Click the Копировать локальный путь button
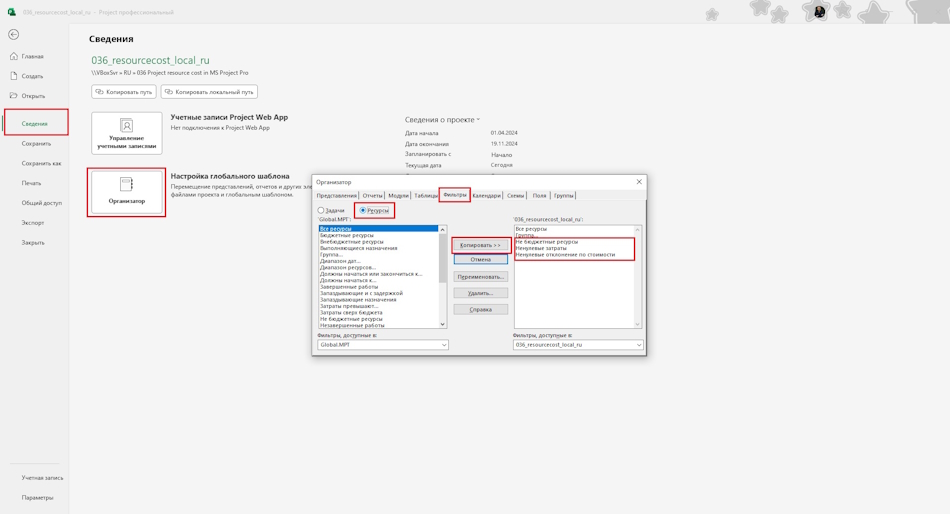Screen dimensions: 950x514 209,92
